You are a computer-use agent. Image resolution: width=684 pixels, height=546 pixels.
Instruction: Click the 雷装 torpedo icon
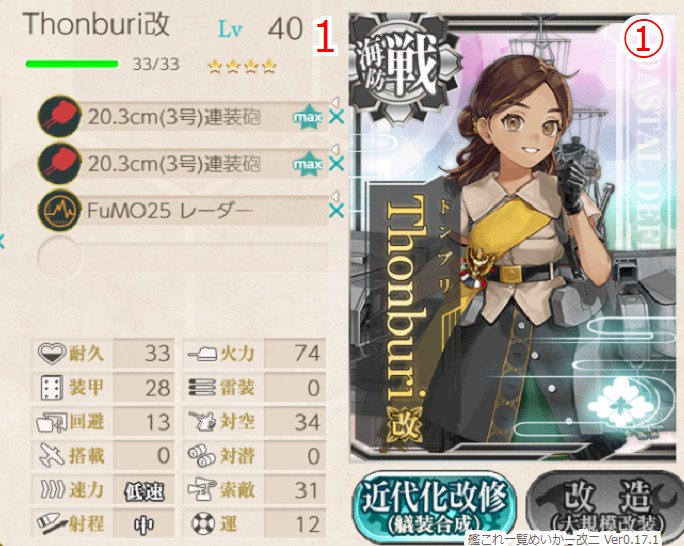[202, 387]
